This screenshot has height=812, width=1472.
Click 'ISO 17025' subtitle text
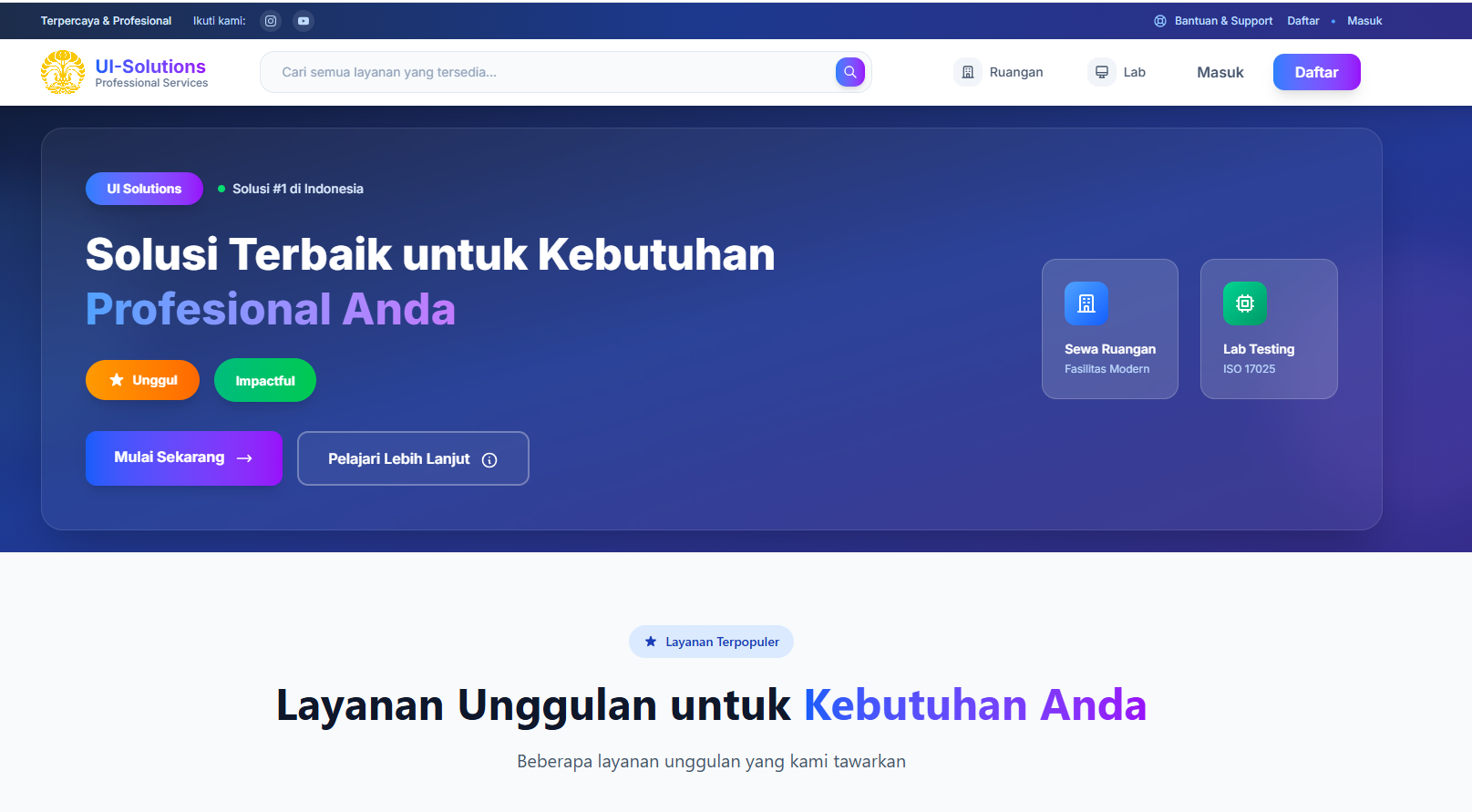1250,369
